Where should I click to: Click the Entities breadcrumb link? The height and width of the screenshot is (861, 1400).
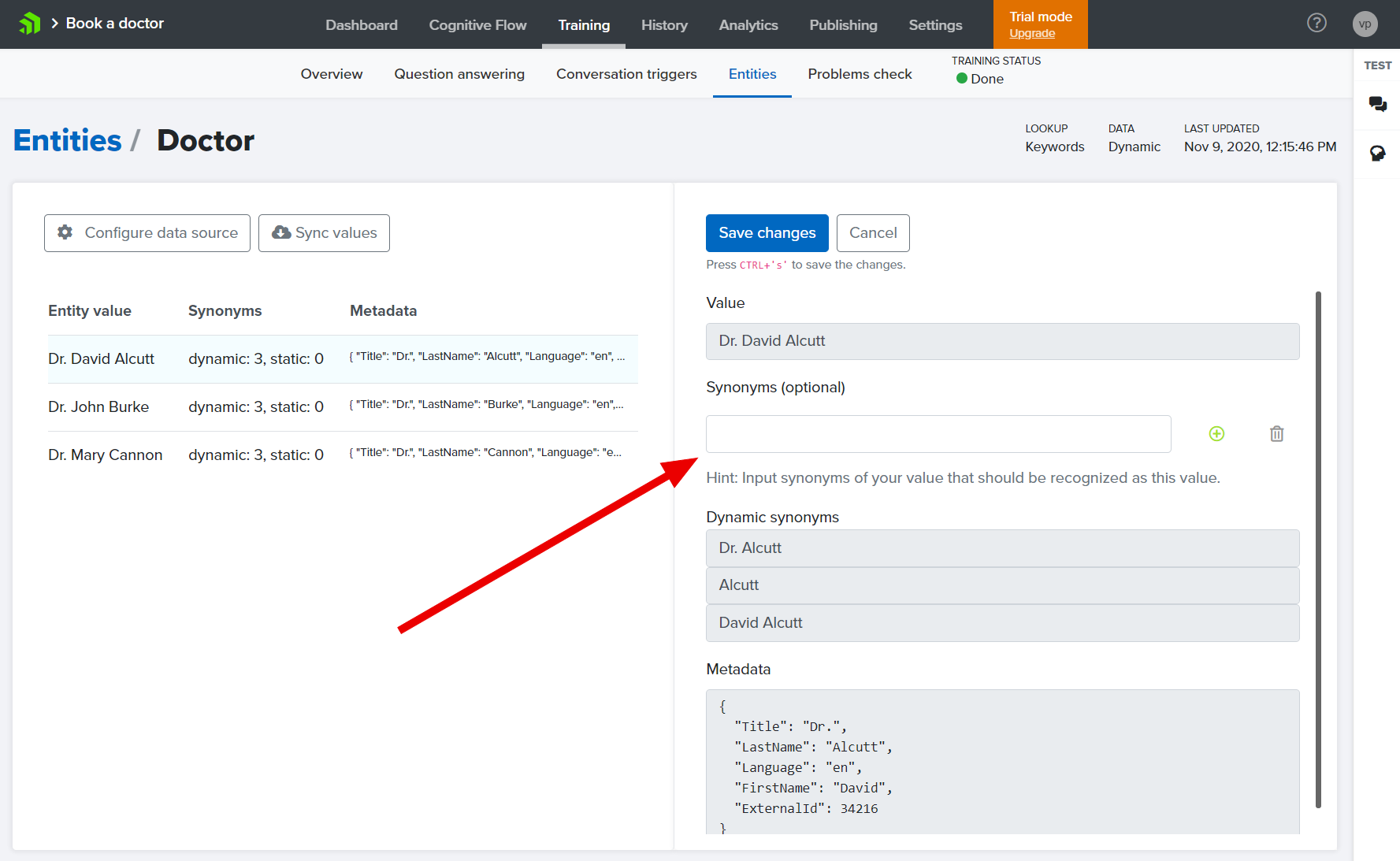pyautogui.click(x=68, y=140)
